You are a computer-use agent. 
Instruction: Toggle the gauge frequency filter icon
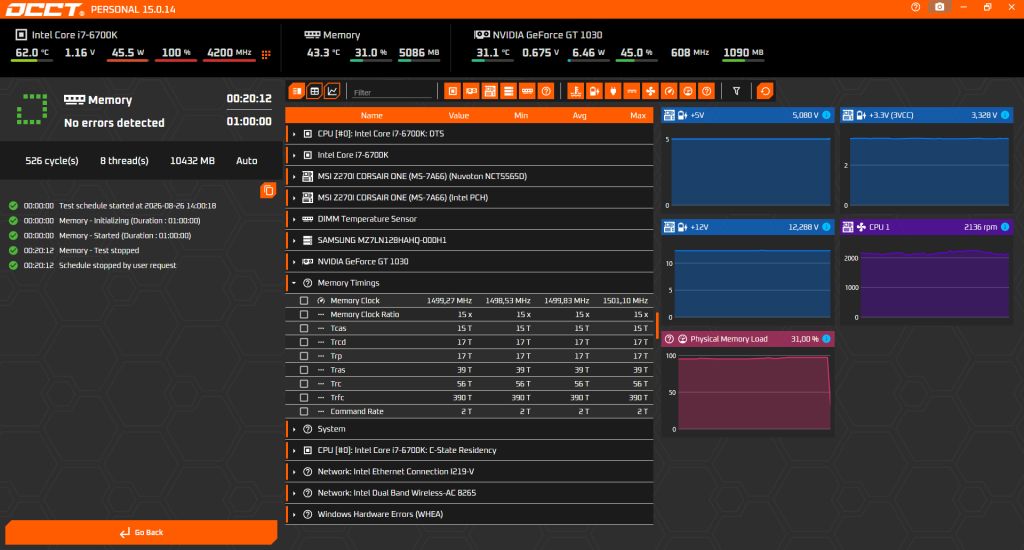click(669, 91)
